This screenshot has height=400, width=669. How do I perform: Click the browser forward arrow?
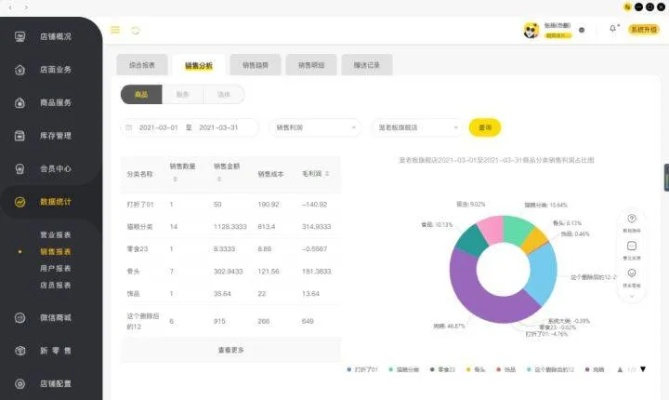coord(26,7)
